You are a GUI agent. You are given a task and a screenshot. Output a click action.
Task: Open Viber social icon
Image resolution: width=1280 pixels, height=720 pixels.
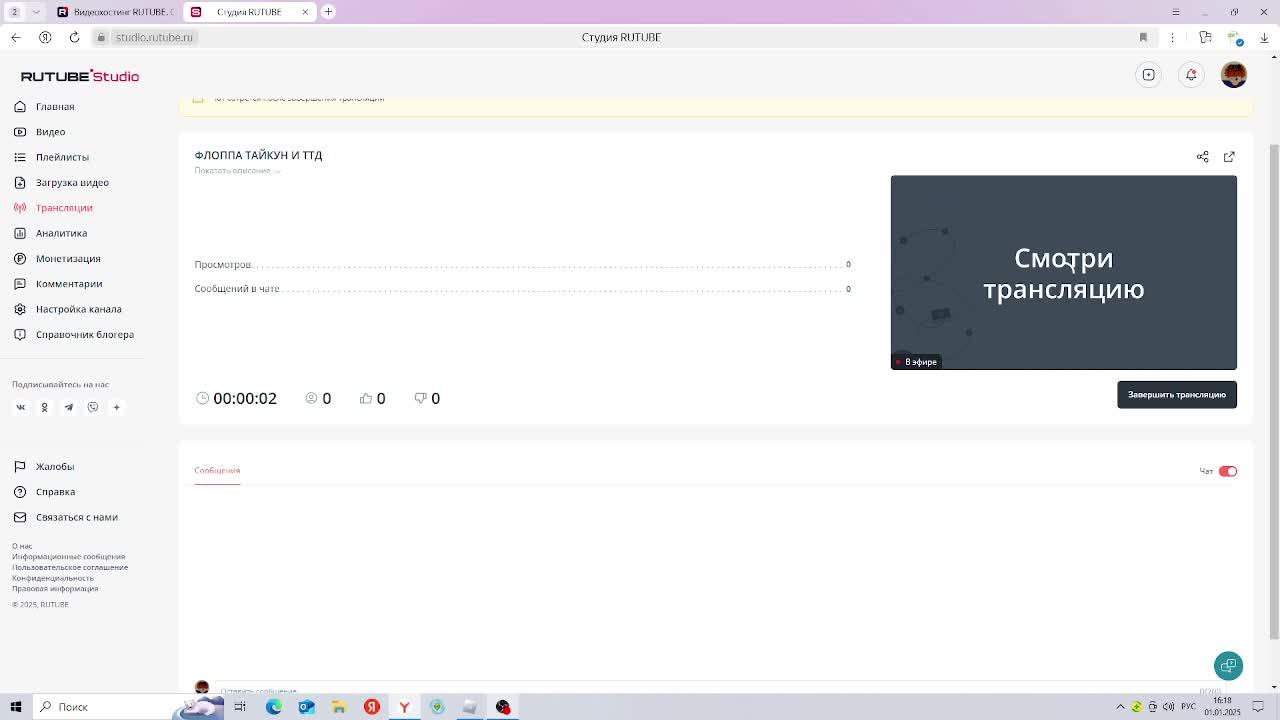pyautogui.click(x=92, y=407)
